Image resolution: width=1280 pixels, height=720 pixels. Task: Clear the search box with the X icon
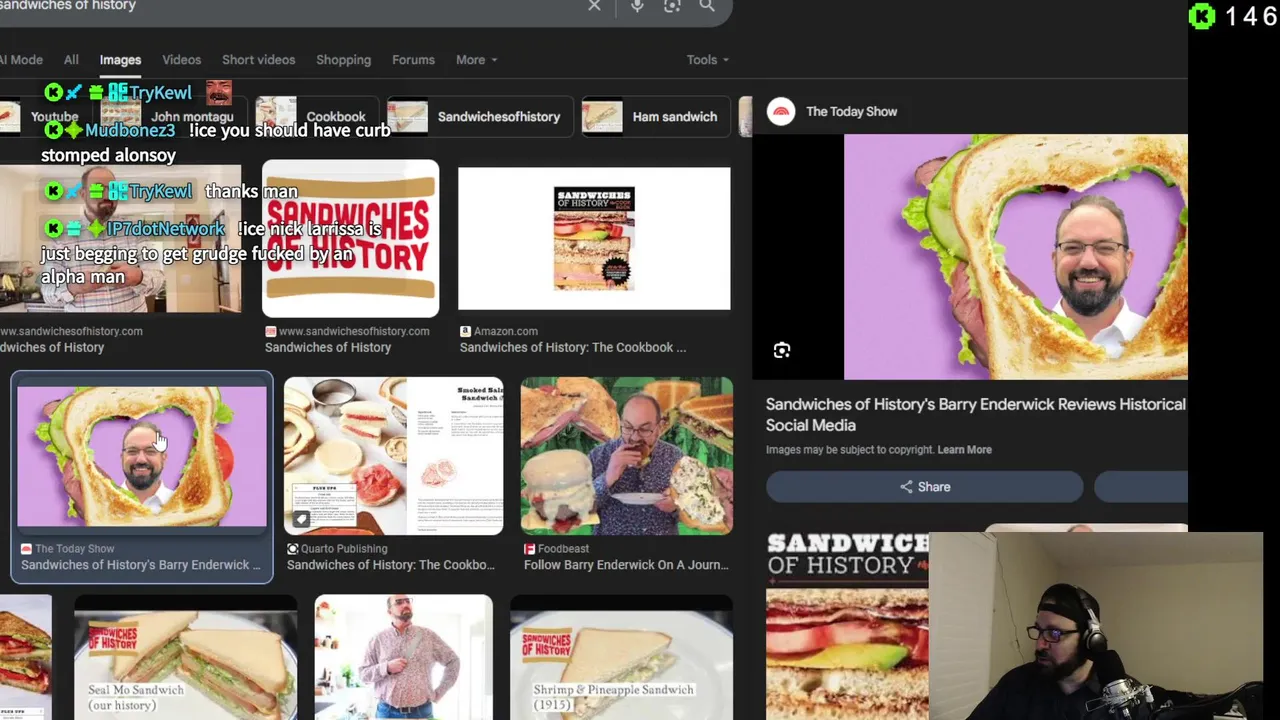click(x=594, y=6)
